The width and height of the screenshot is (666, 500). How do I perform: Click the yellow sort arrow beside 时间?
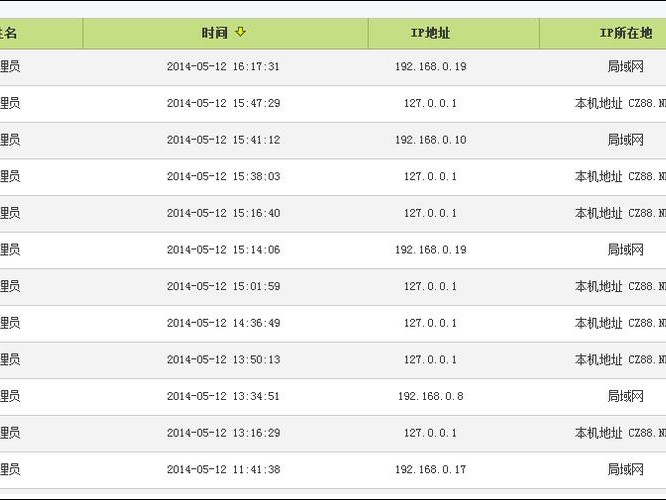(x=240, y=32)
